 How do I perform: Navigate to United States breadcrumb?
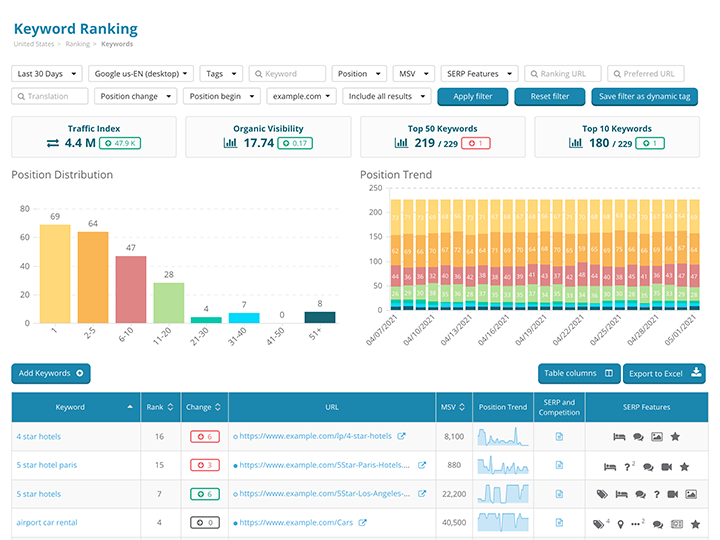coord(34,44)
